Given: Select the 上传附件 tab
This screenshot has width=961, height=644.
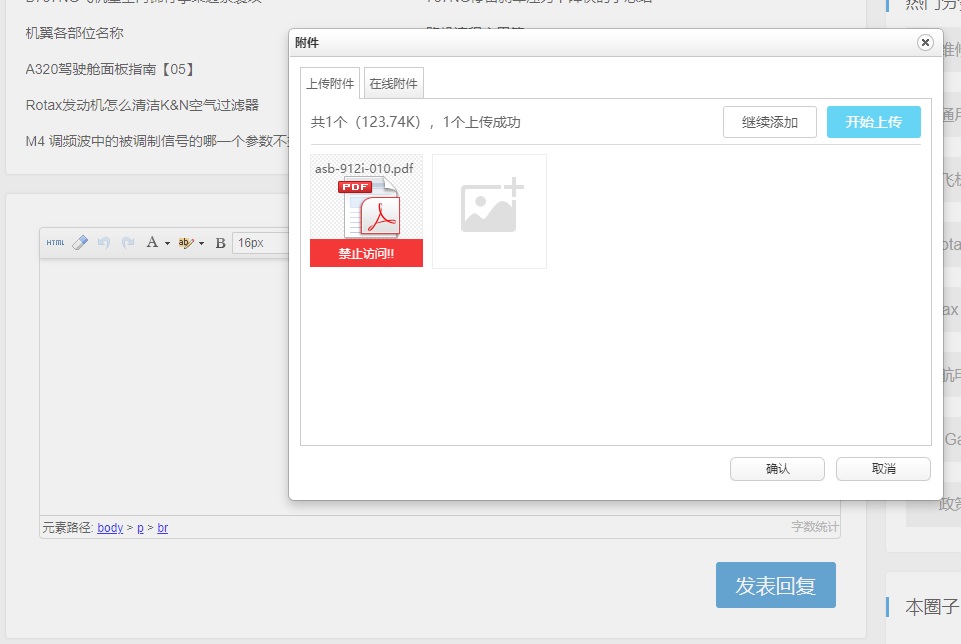Looking at the screenshot, I should [330, 84].
